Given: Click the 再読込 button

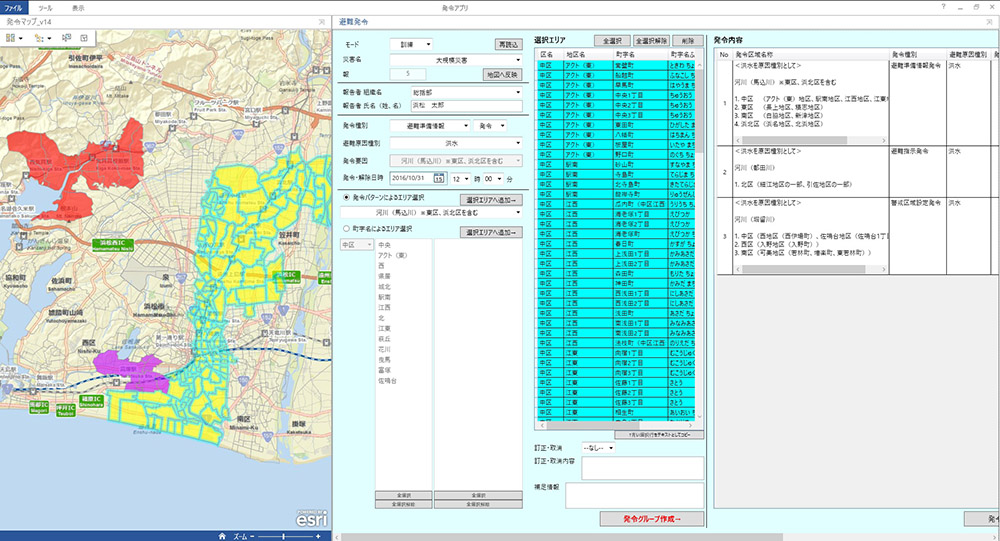Looking at the screenshot, I should point(508,44).
